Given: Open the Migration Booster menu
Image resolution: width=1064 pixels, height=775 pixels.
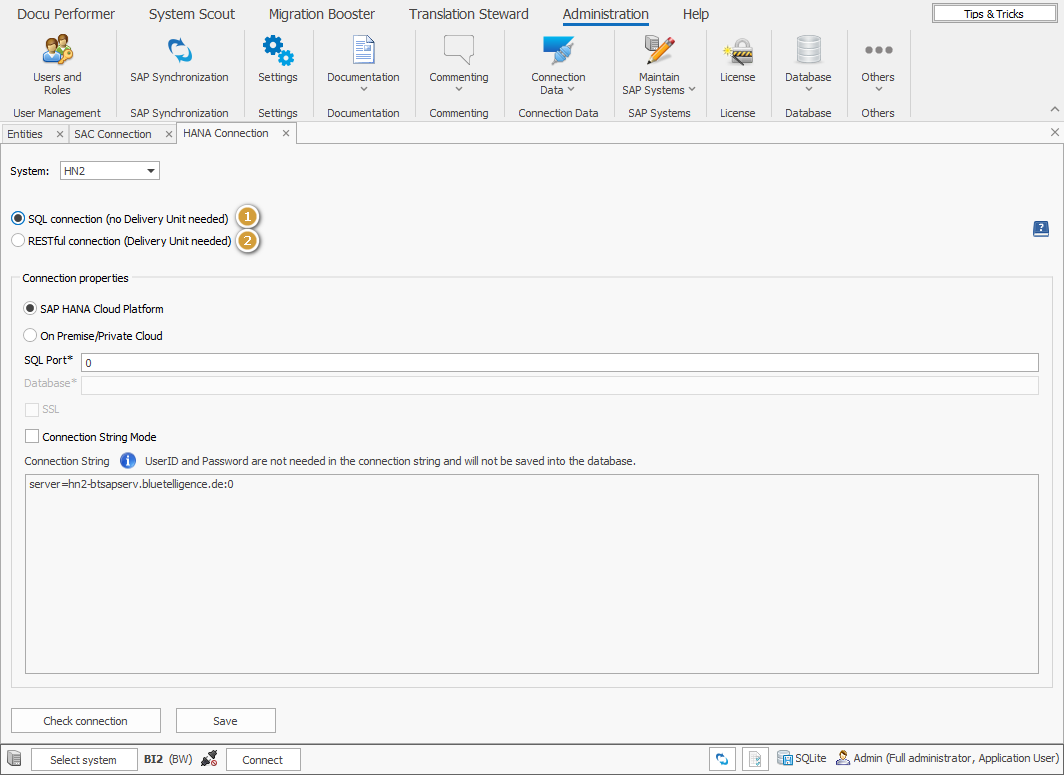Looking at the screenshot, I should pos(321,14).
